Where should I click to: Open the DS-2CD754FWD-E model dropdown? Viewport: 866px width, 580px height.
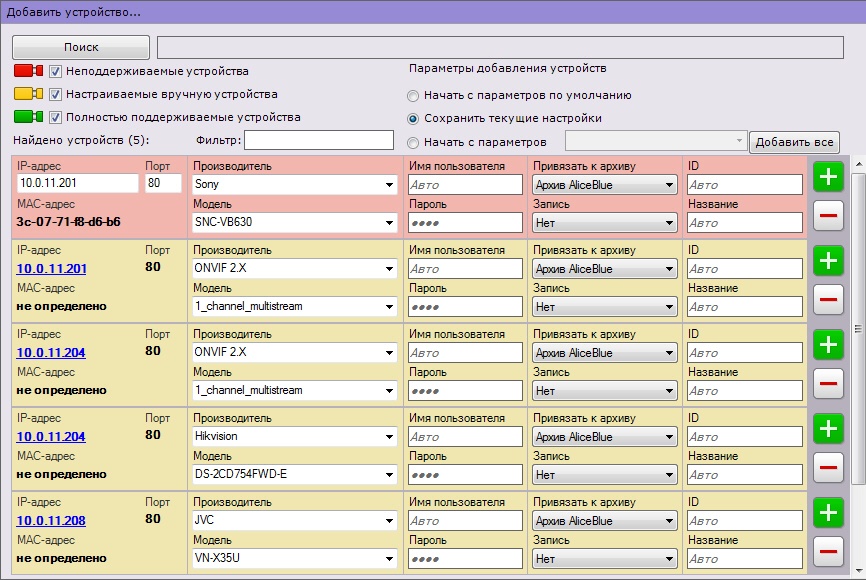(294, 475)
